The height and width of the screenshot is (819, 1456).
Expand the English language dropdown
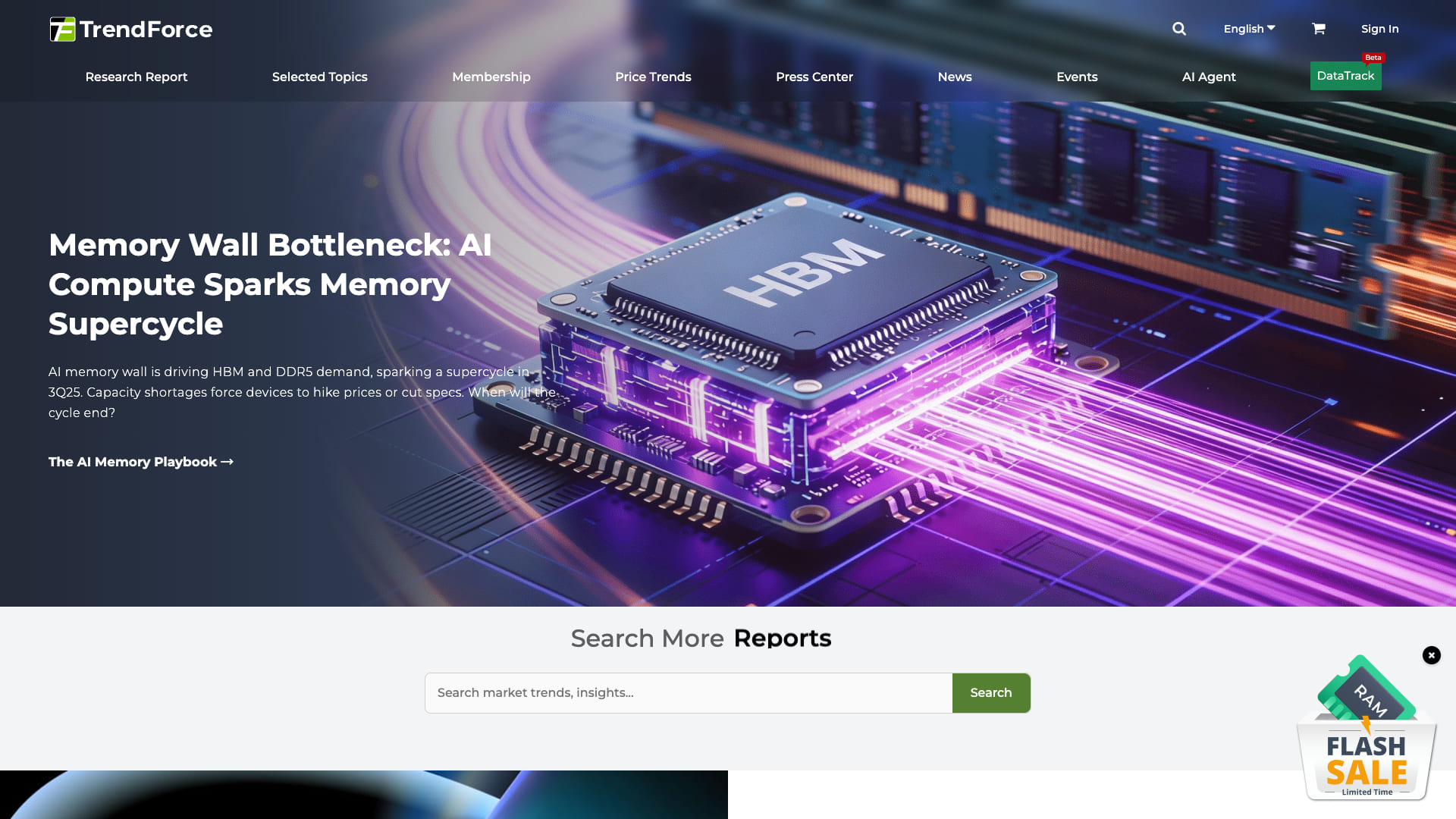pos(1249,29)
